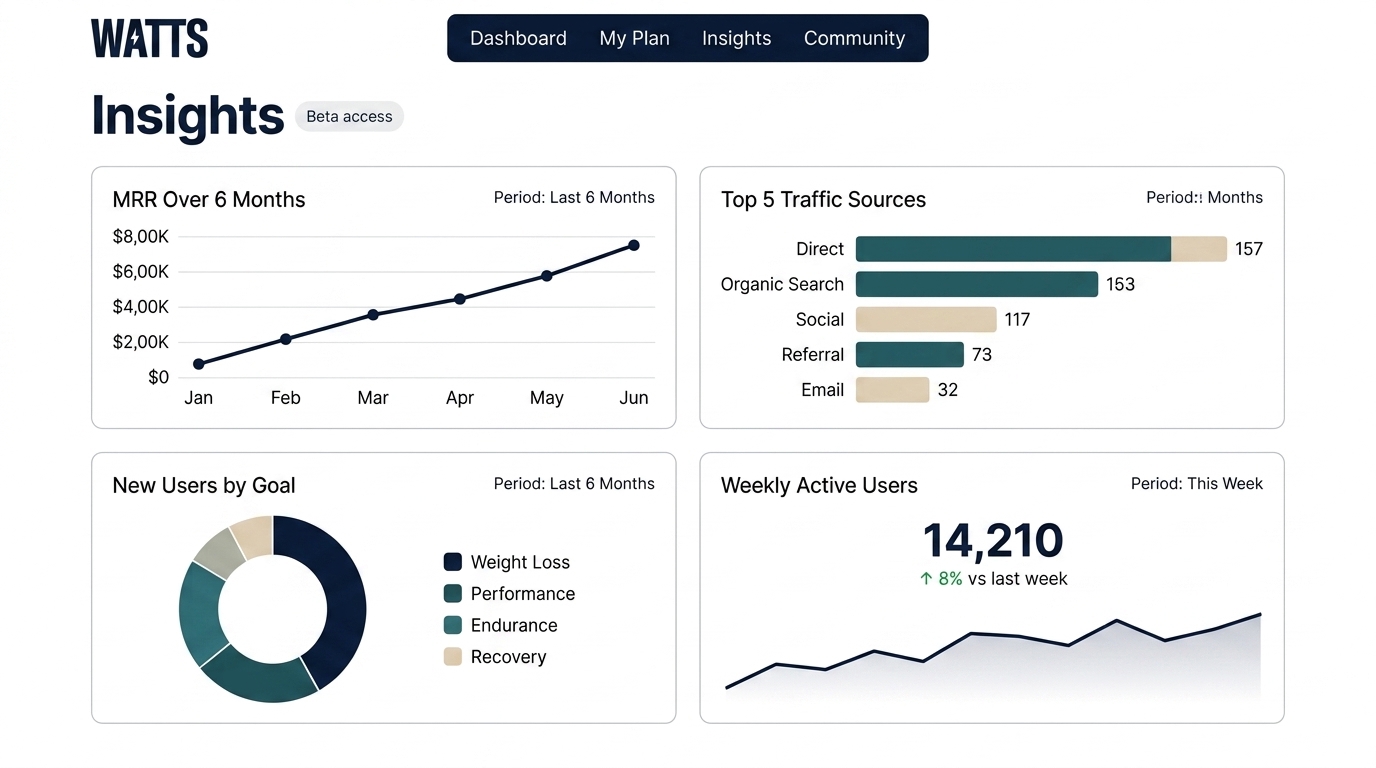1376x768 pixels.
Task: Click the Endurance legend color square
Action: (x=453, y=625)
